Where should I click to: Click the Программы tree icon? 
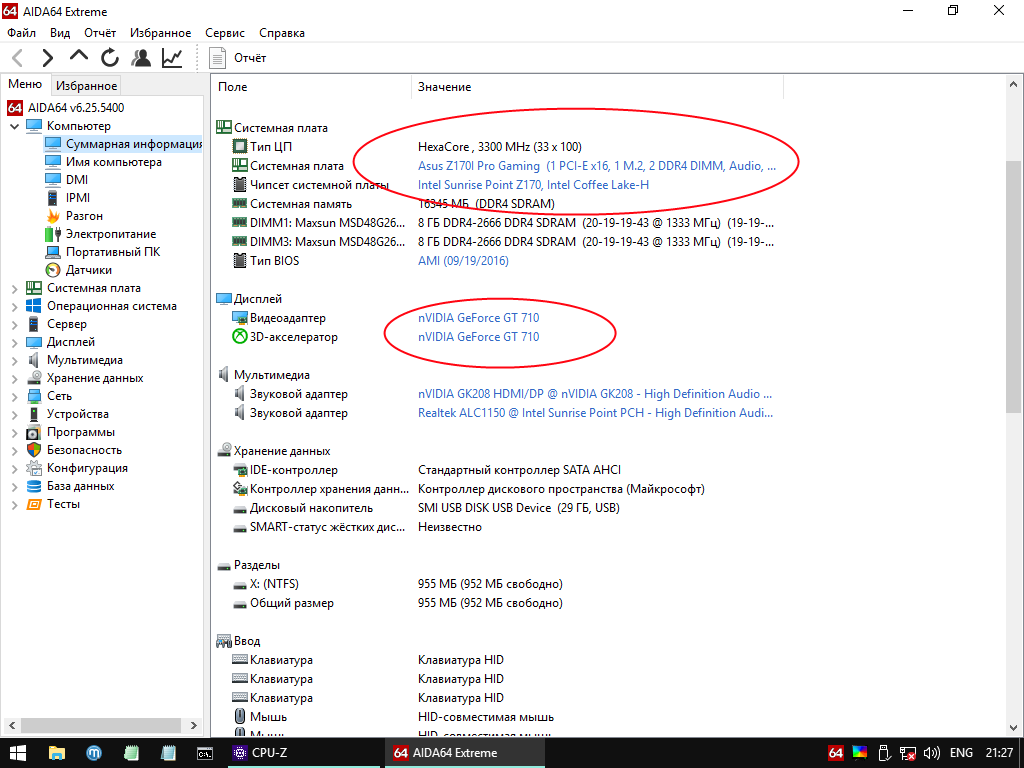tap(33, 432)
